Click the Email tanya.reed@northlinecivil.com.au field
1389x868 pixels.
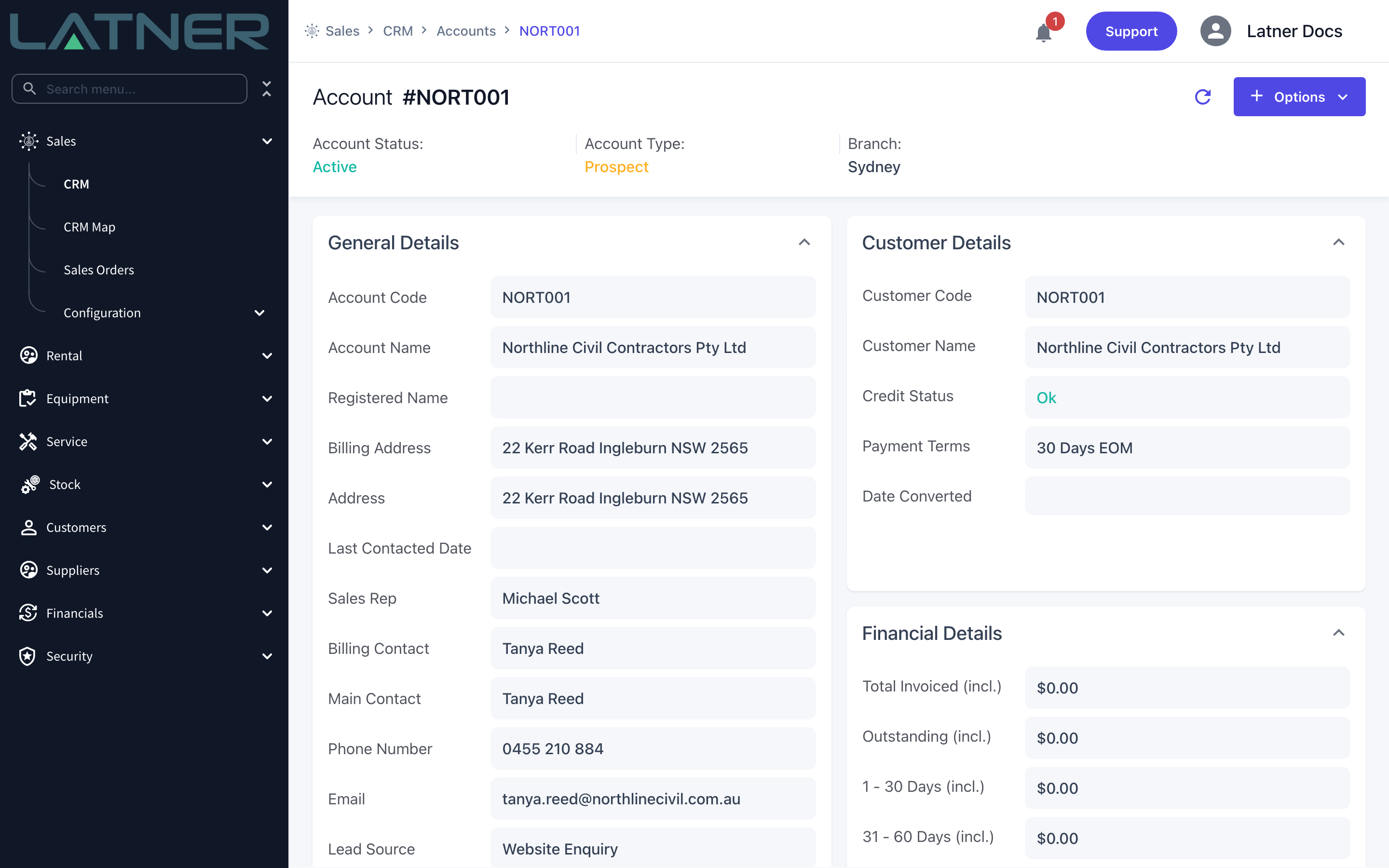[653, 799]
